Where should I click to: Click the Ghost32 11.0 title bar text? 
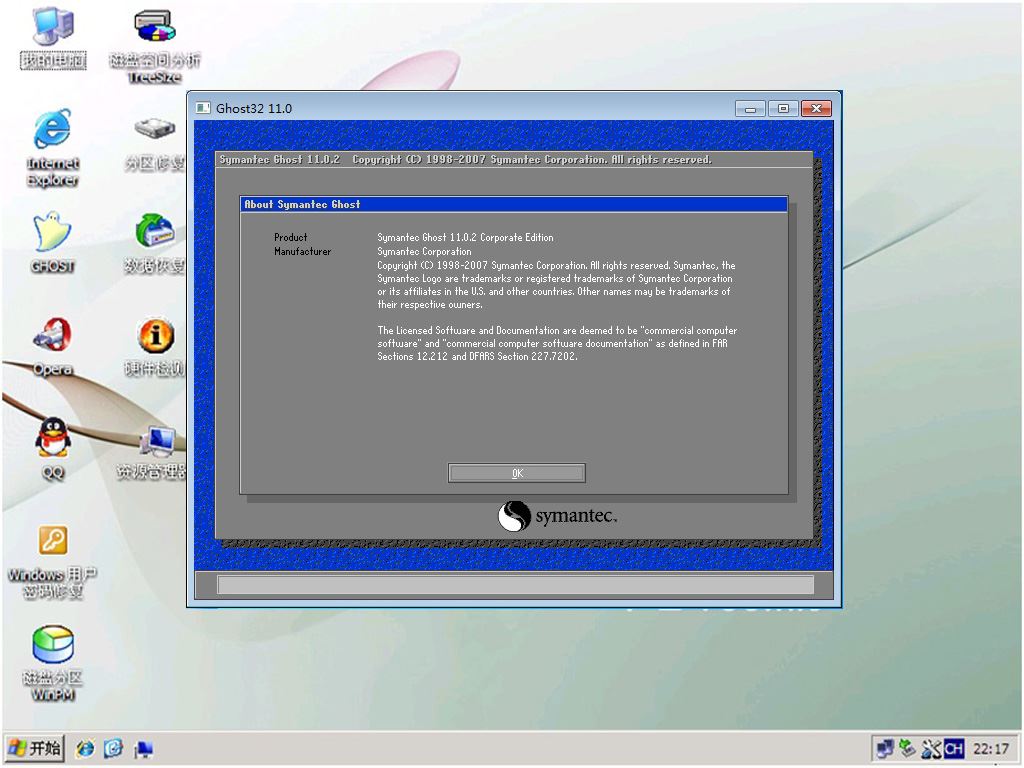(x=254, y=108)
